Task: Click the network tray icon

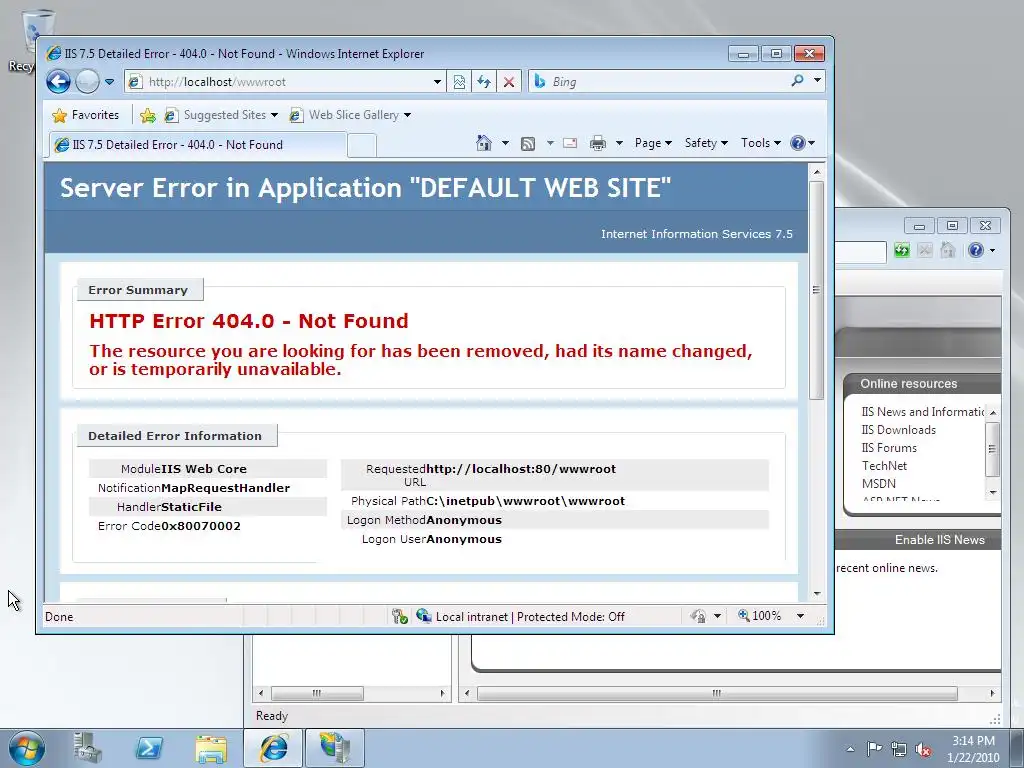Action: [899, 749]
